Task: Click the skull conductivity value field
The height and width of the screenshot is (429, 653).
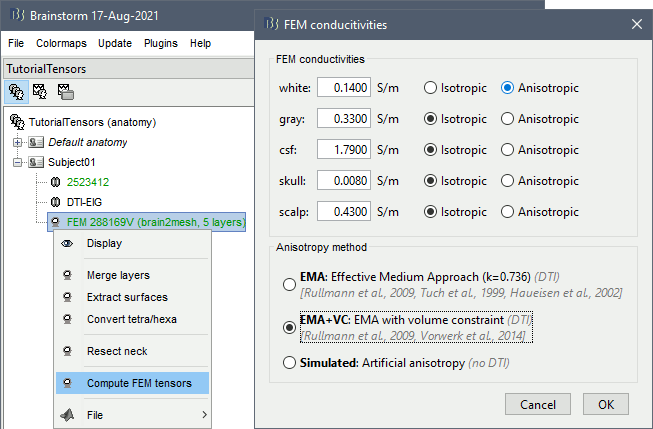Action: (x=344, y=181)
